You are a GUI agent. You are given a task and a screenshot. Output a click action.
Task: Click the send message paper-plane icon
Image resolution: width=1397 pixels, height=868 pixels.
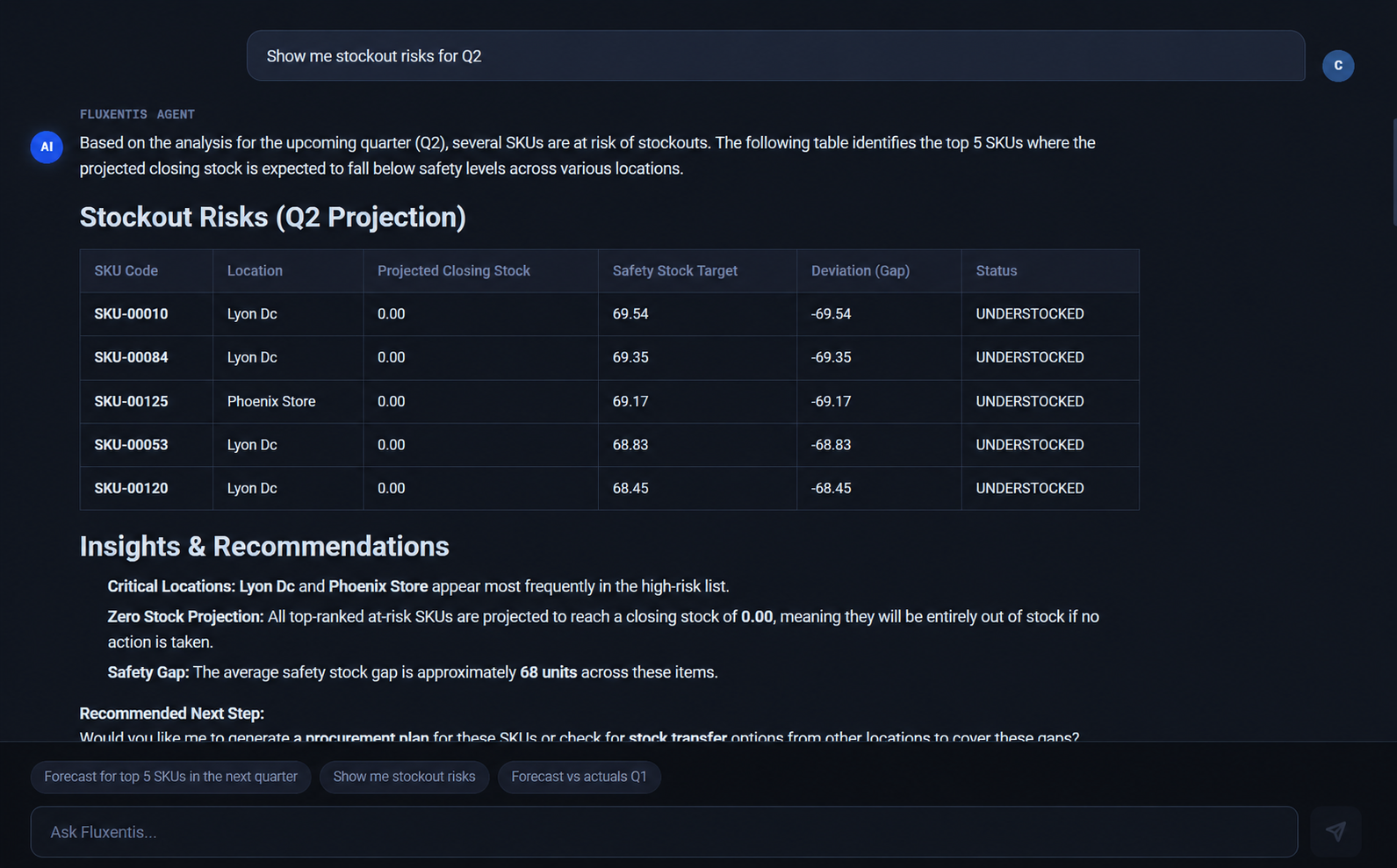pos(1336,831)
